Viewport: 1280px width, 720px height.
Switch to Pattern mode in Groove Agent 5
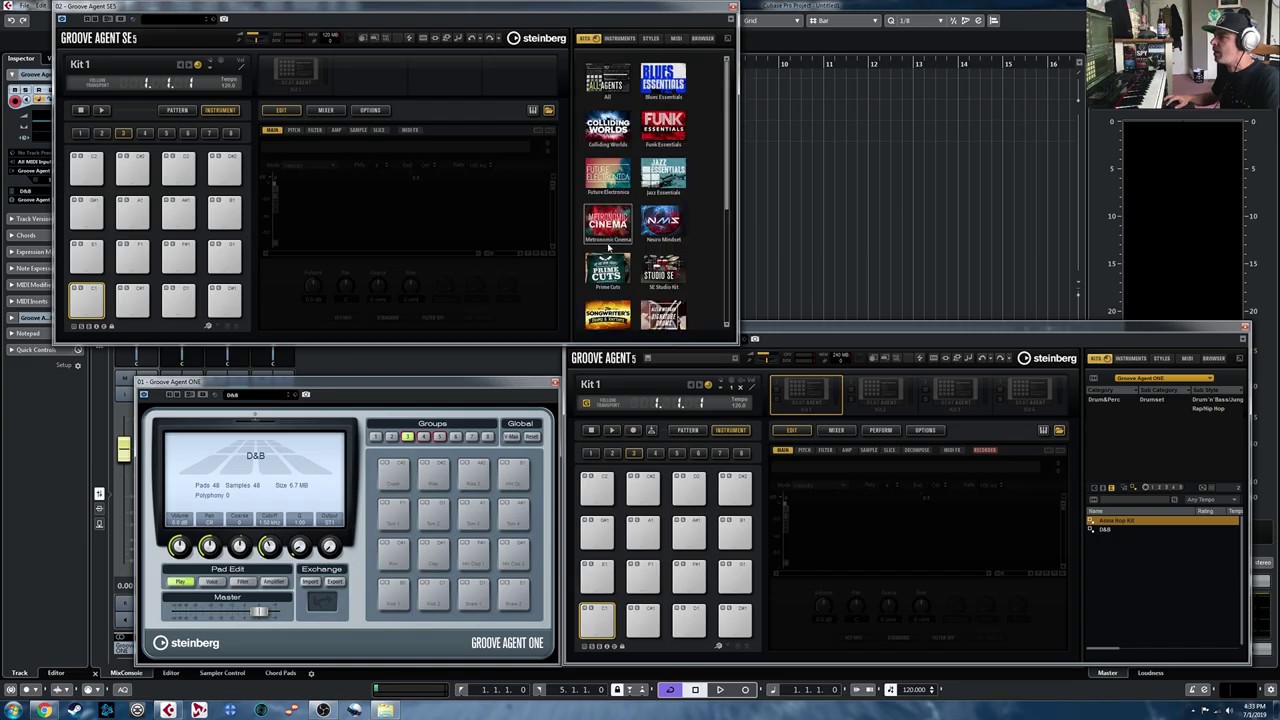coord(687,430)
